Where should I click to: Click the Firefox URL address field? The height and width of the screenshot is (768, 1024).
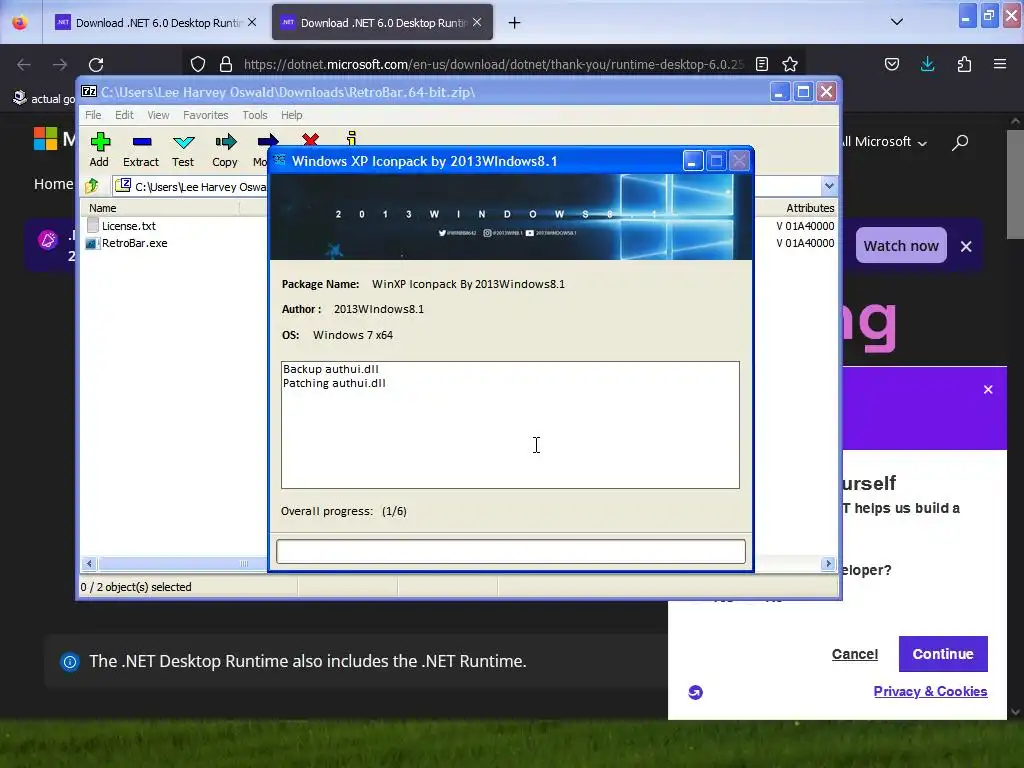[x=493, y=64]
